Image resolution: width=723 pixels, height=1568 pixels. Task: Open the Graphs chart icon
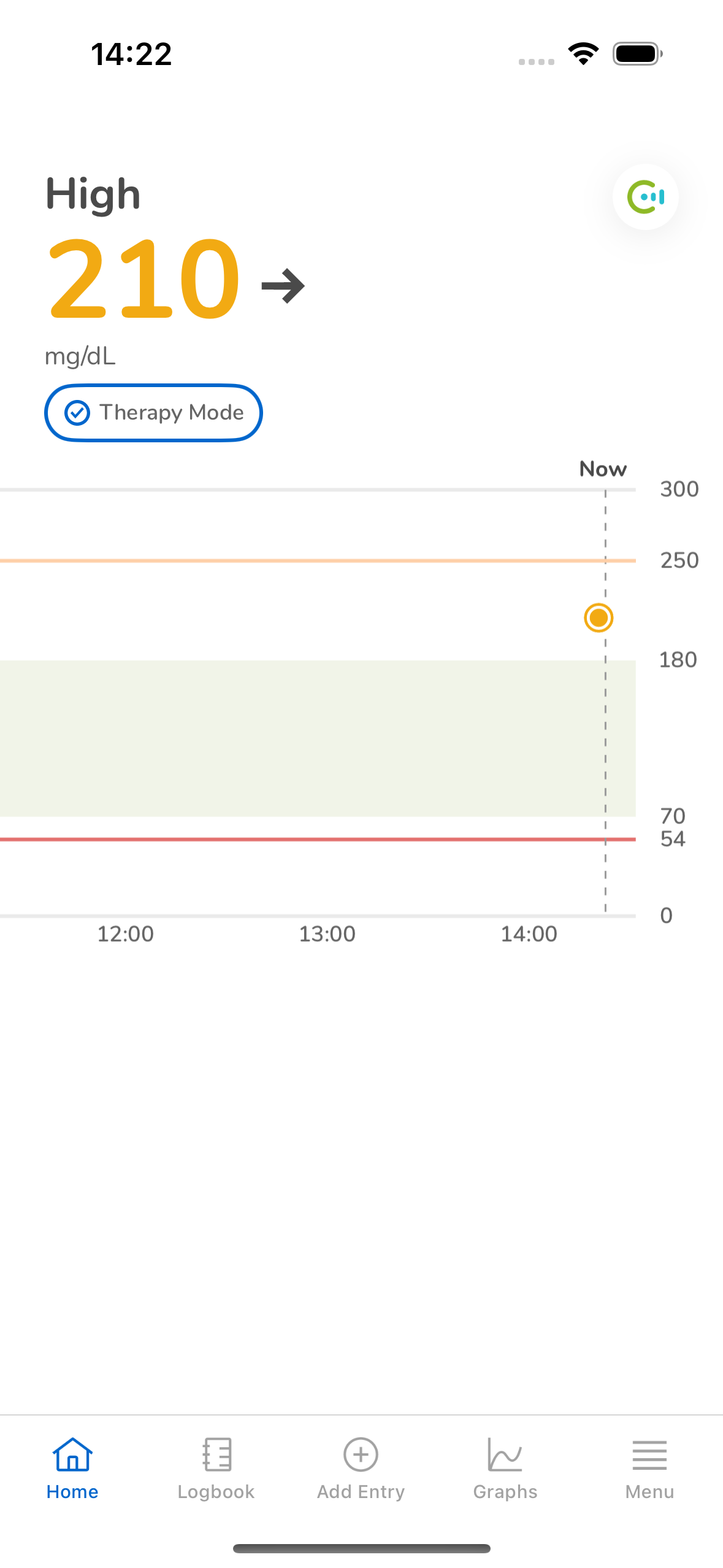click(x=505, y=1454)
